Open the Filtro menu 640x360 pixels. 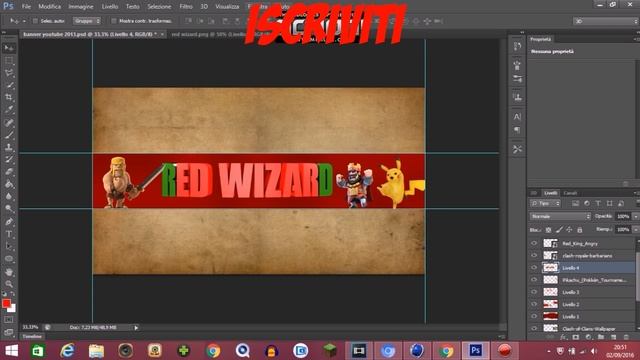pyautogui.click(x=186, y=7)
